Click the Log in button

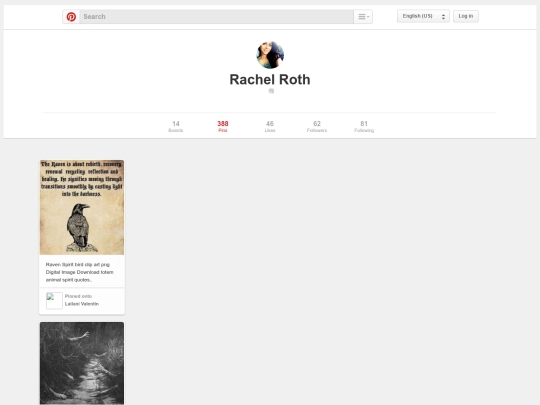466,16
